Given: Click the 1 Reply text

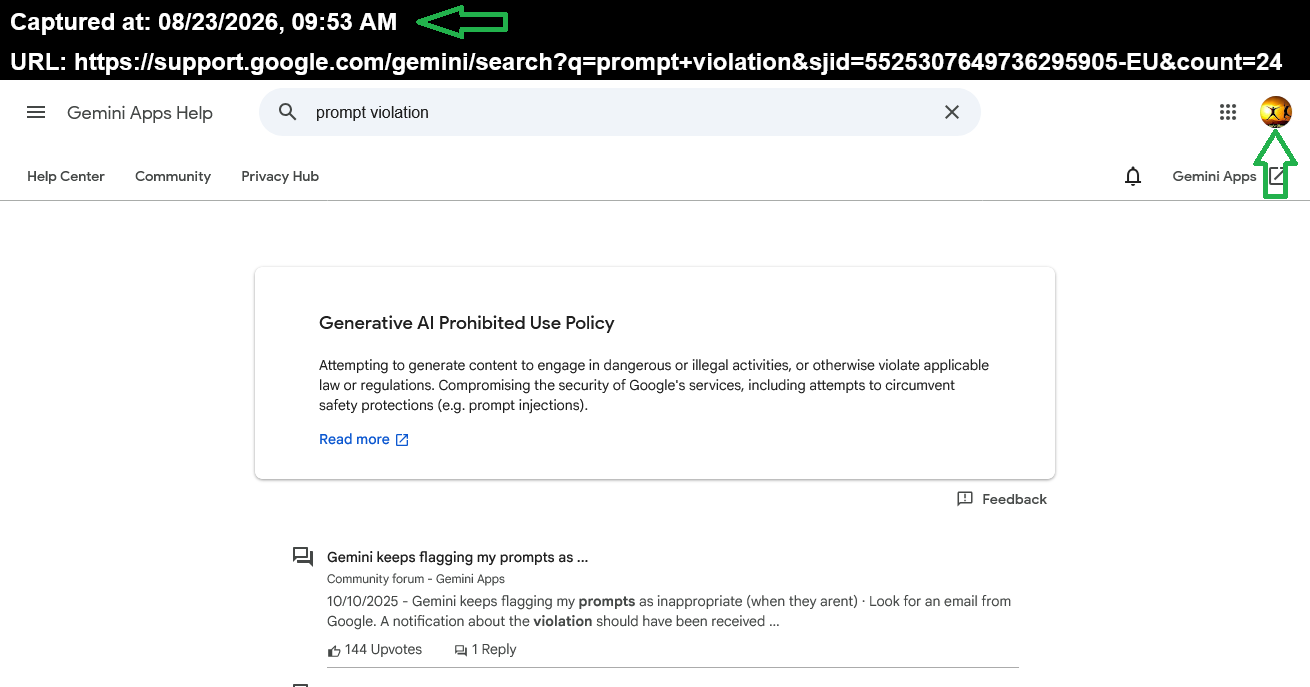Looking at the screenshot, I should point(494,649).
